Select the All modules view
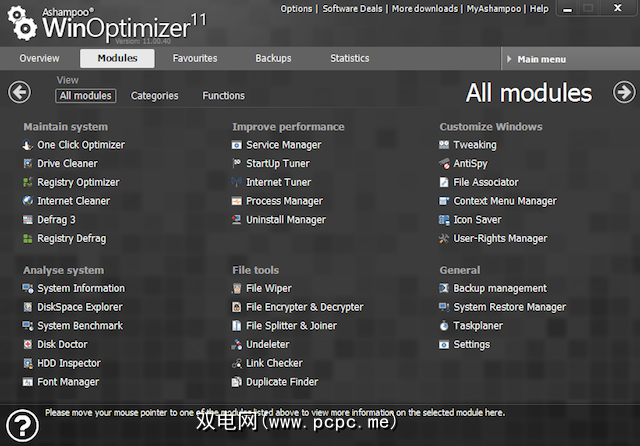 point(86,96)
